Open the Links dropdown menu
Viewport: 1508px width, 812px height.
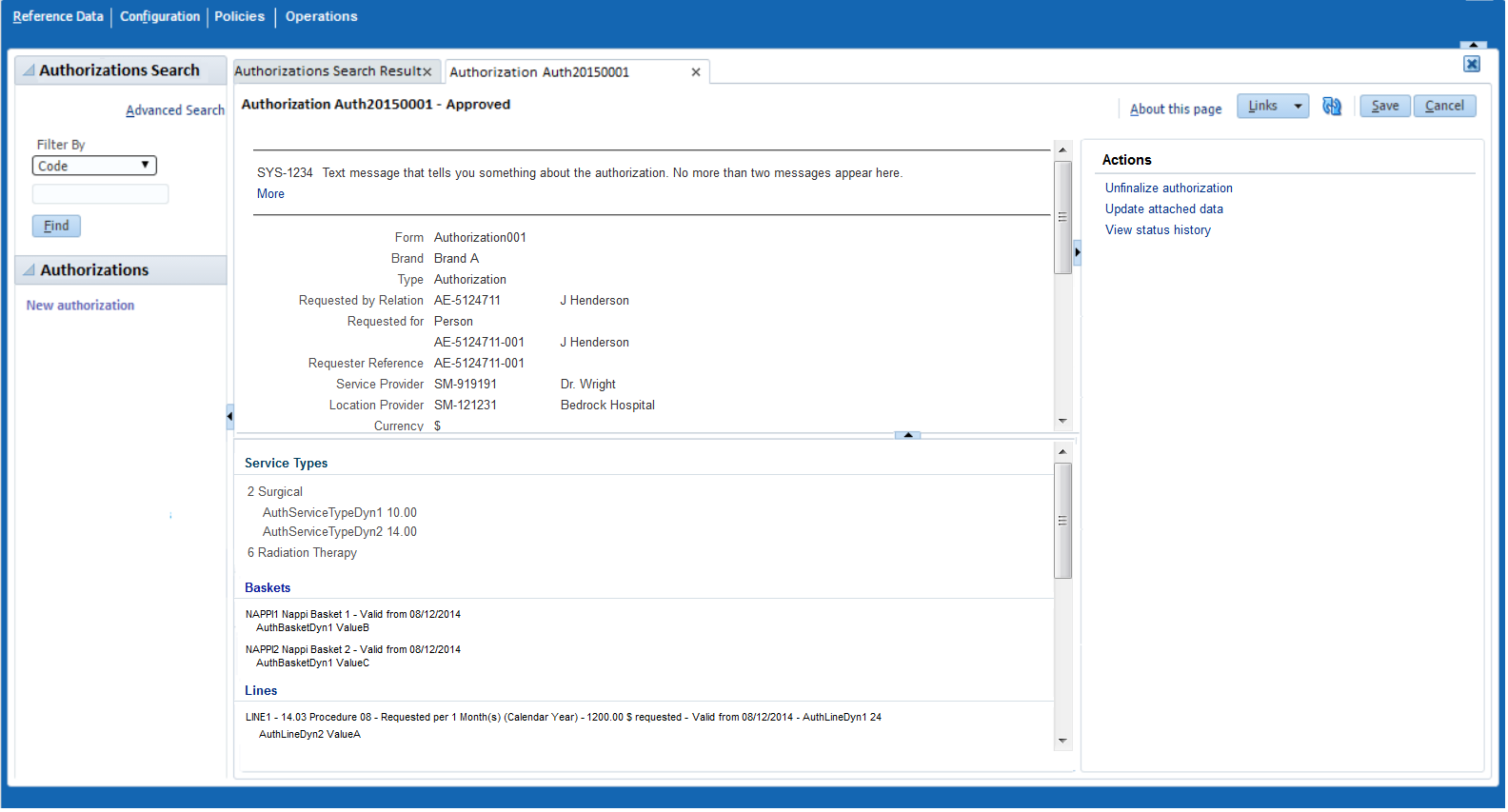point(1274,107)
